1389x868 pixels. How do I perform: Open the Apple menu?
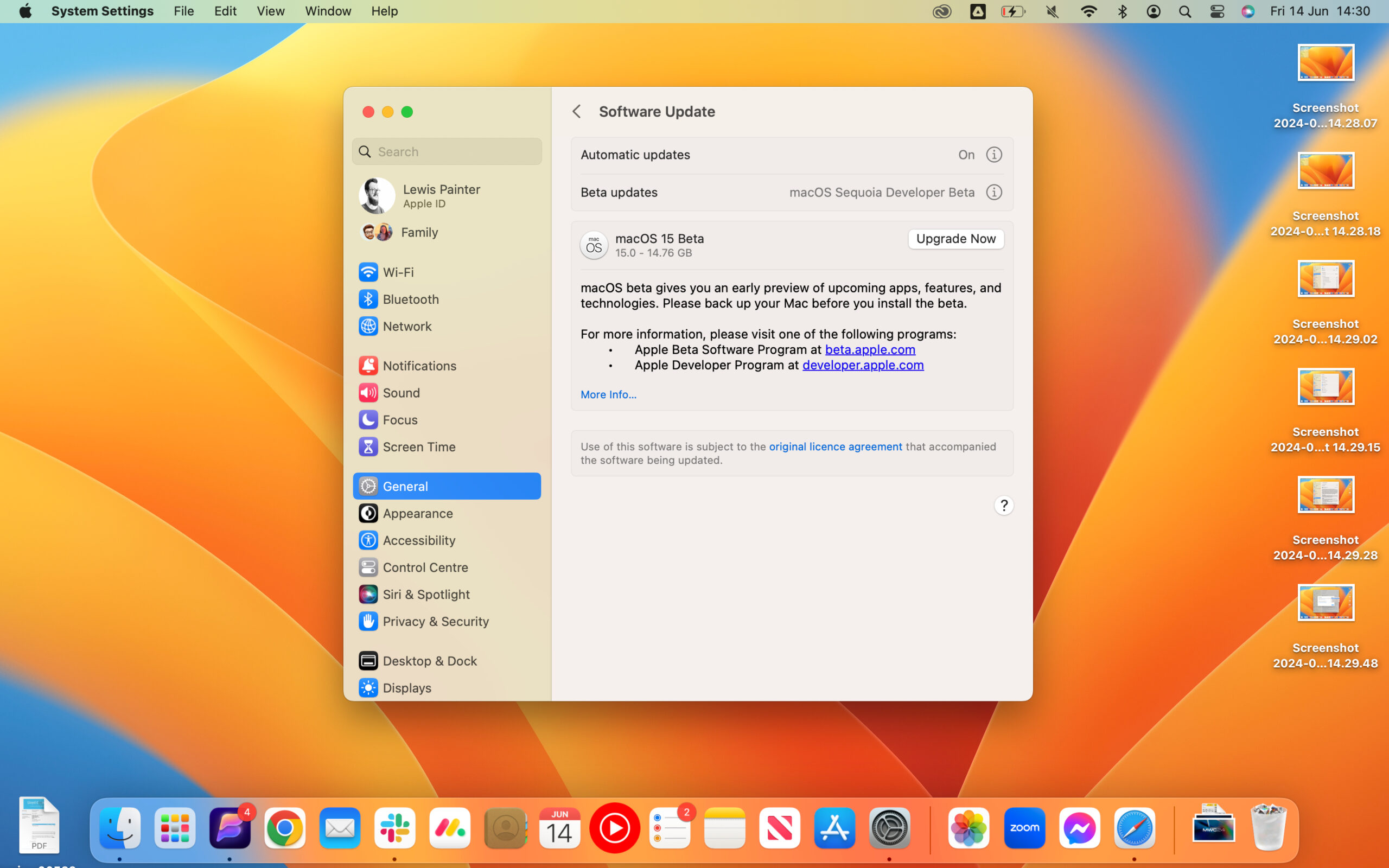24,11
